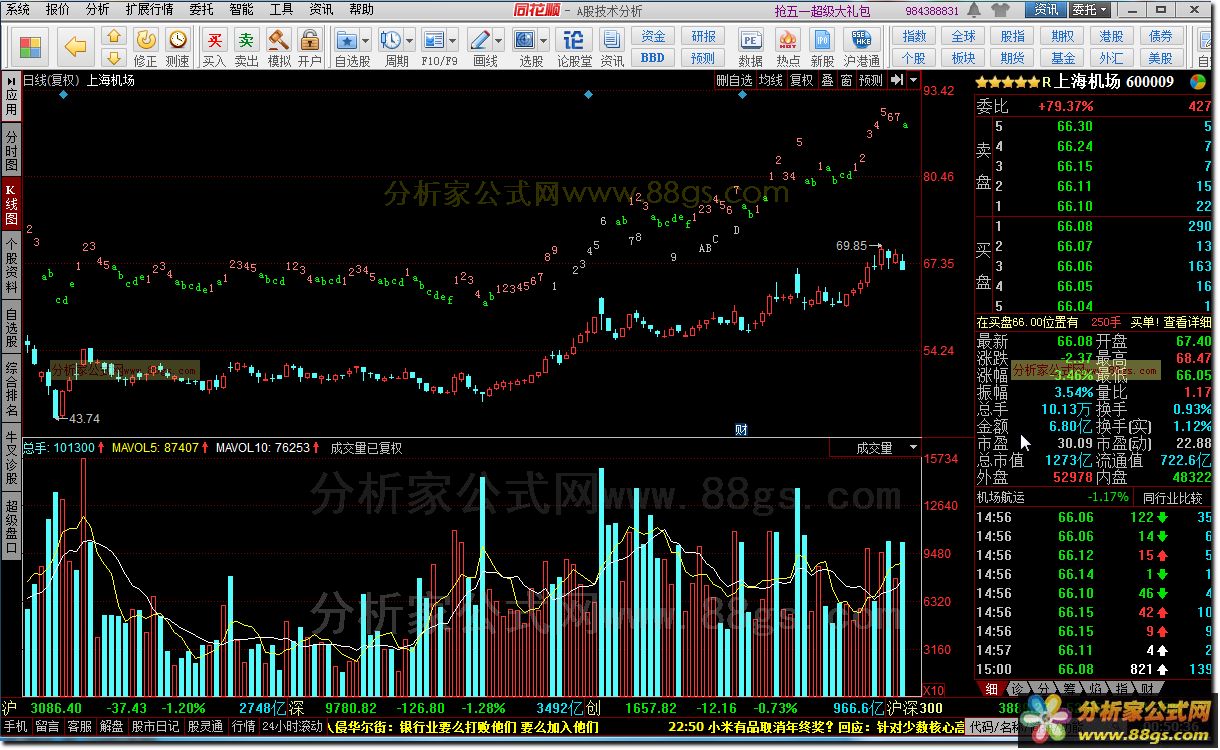Click the 抢五一超级大礼包 promo link
Image resolution: width=1220 pixels, height=750 pixels.
(823, 10)
